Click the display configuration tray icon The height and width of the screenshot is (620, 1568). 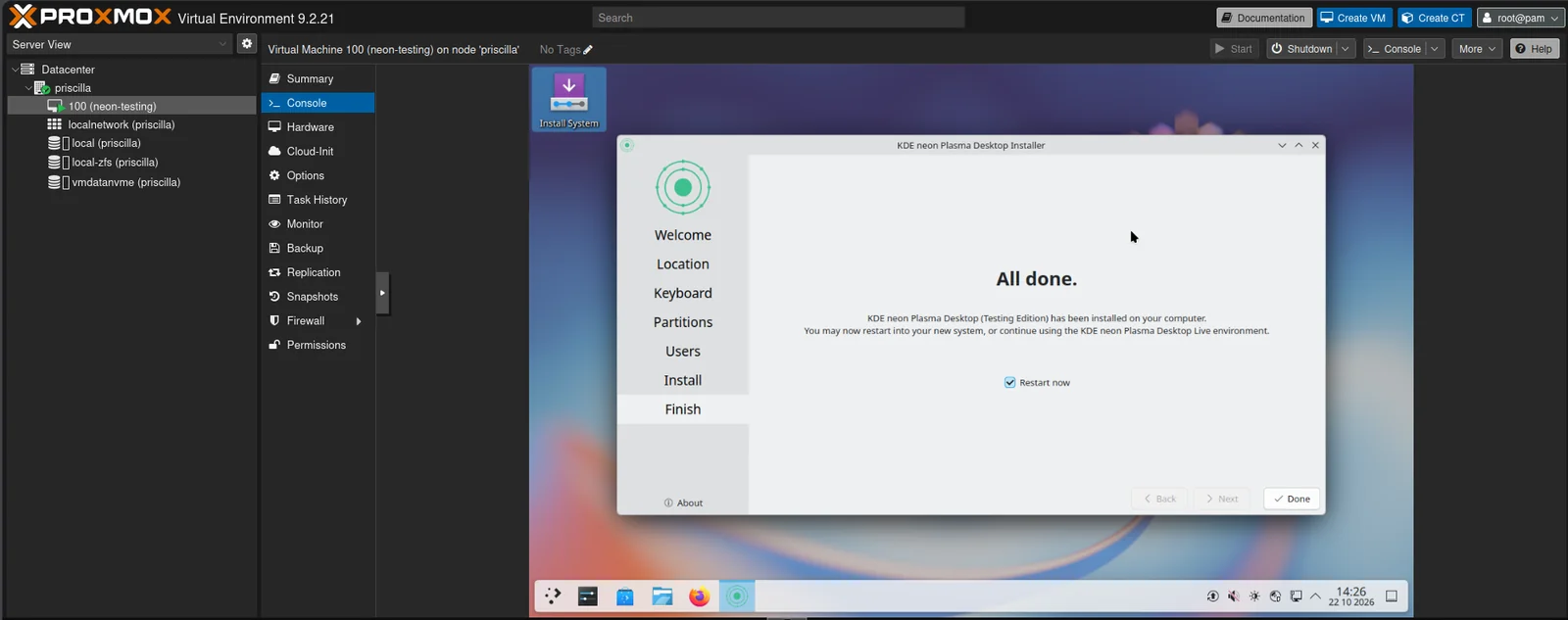[1296, 596]
